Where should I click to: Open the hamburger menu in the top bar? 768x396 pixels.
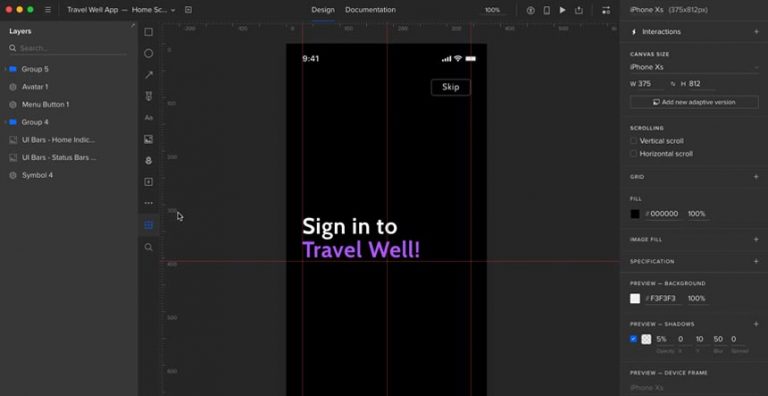[x=48, y=10]
